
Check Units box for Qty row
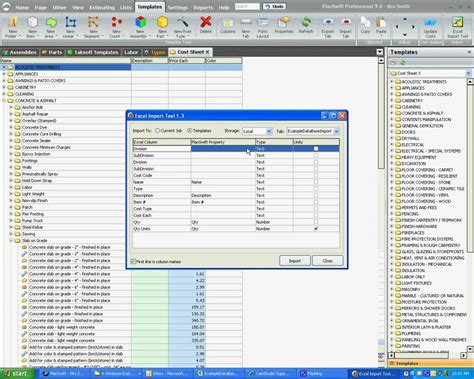(316, 222)
